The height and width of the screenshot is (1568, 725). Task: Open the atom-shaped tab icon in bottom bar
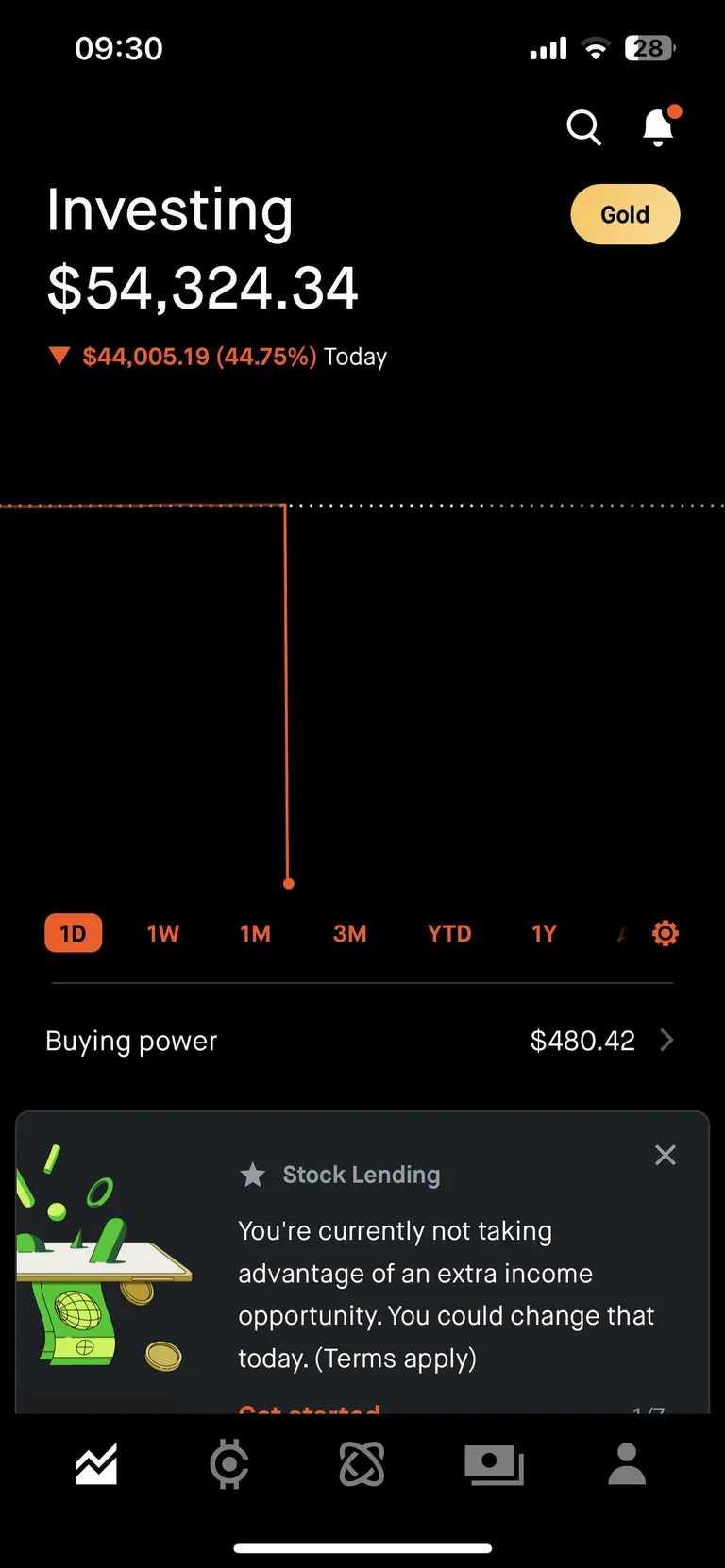click(x=362, y=1465)
